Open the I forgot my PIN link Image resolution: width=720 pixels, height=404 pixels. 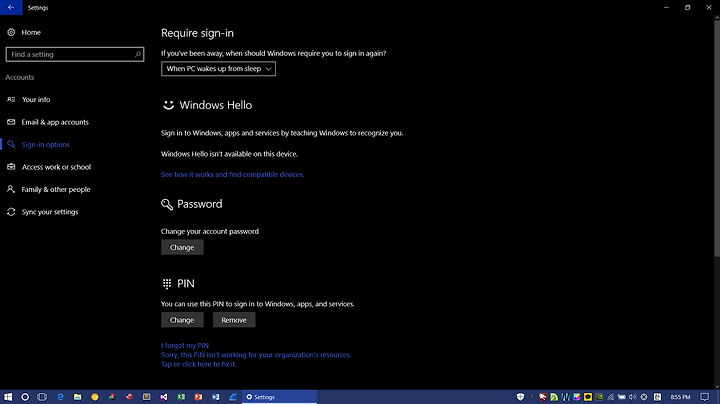[x=185, y=345]
